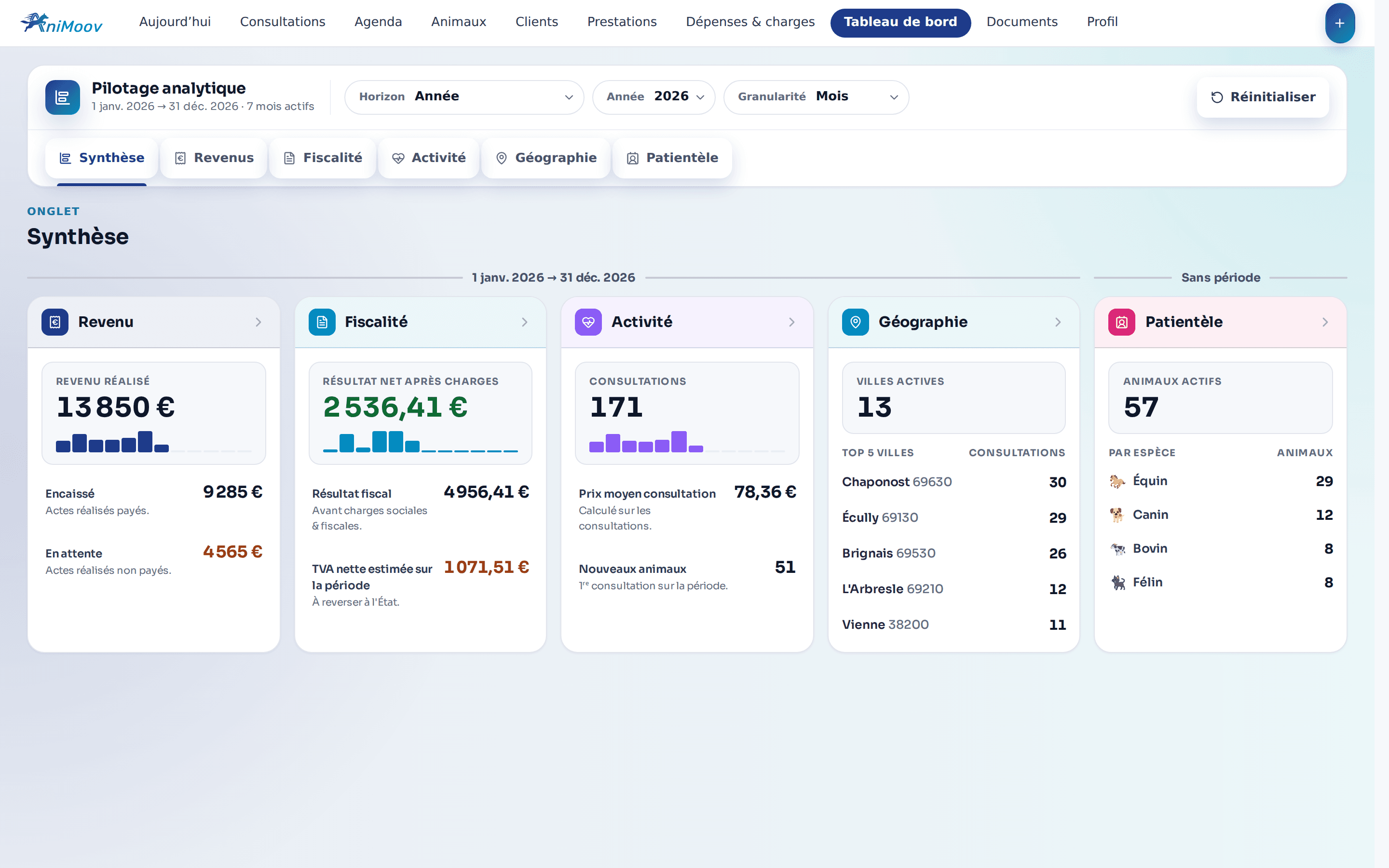Open Aujourd'hui in top navigation
Viewport: 1389px width, 868px height.
tap(175, 22)
